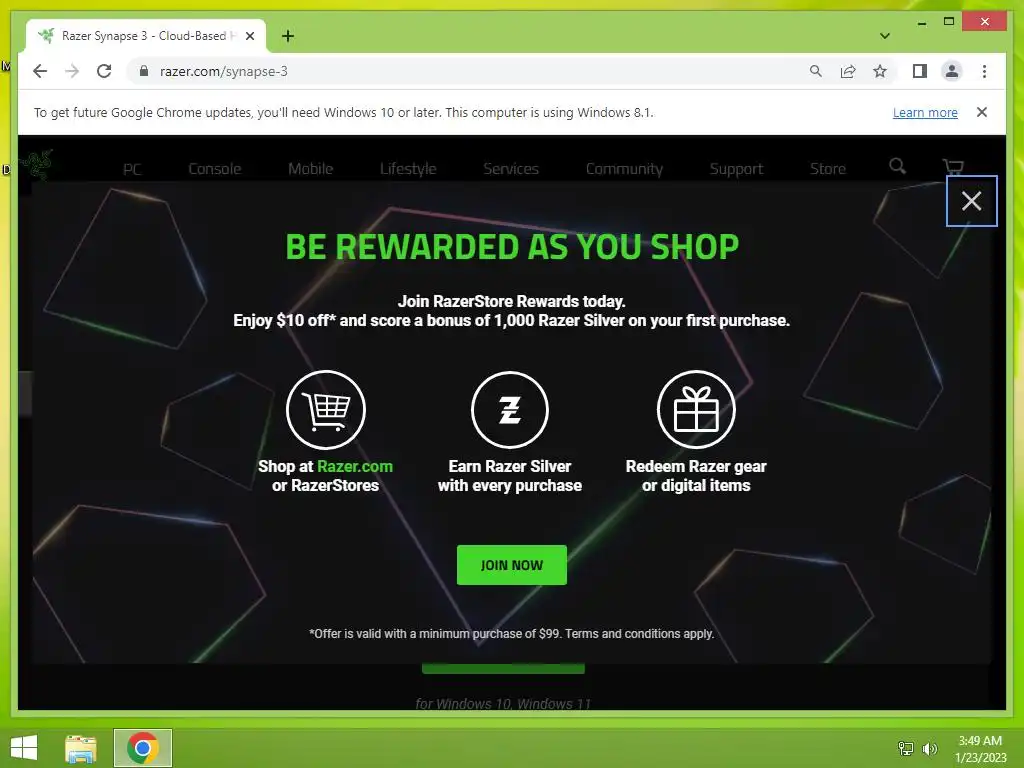This screenshot has height=768, width=1024.
Task: Close the Razer Synapse 3 tab
Action: click(x=249, y=36)
